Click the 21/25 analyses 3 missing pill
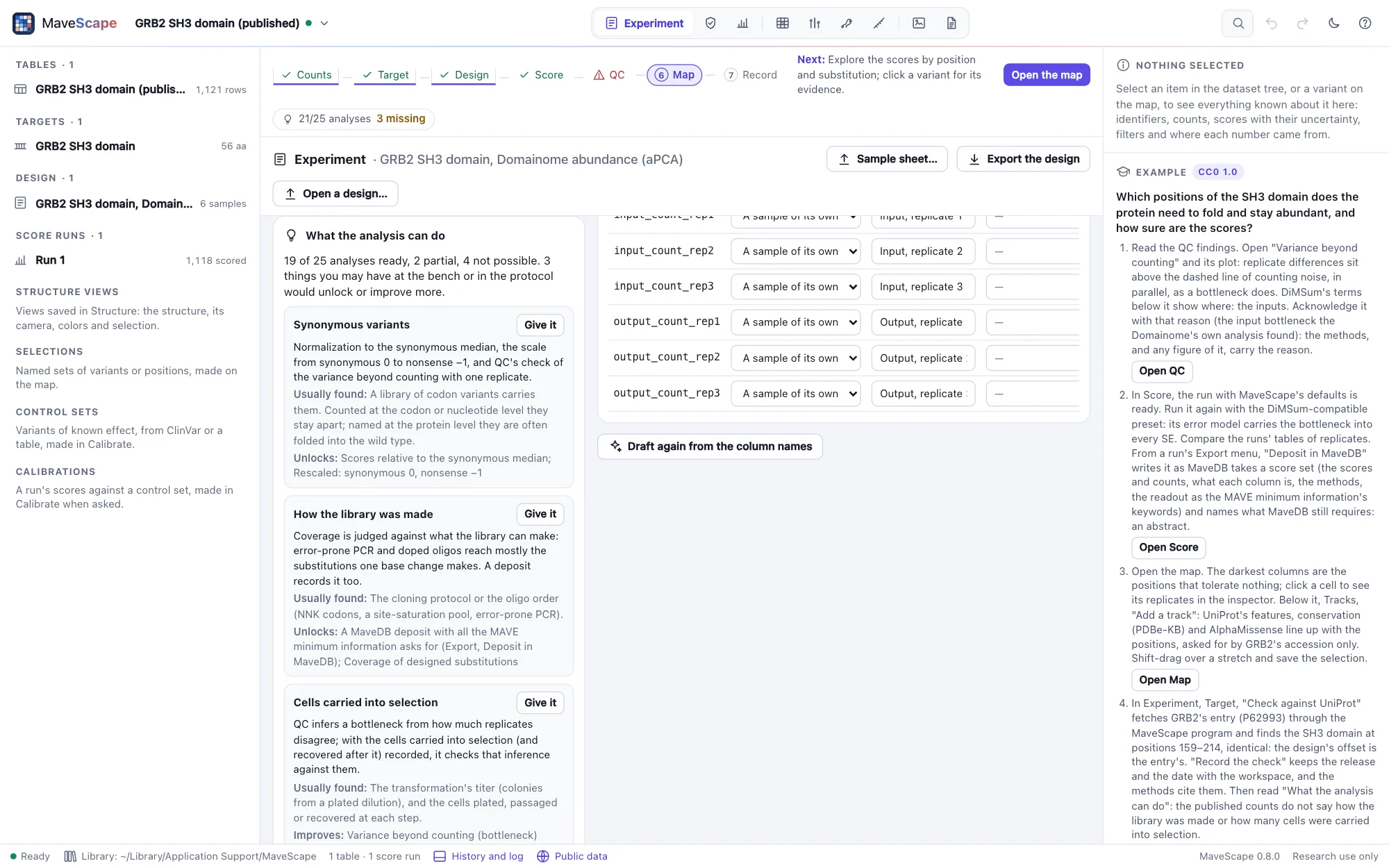This screenshot has width=1389, height=868. pyautogui.click(x=354, y=119)
